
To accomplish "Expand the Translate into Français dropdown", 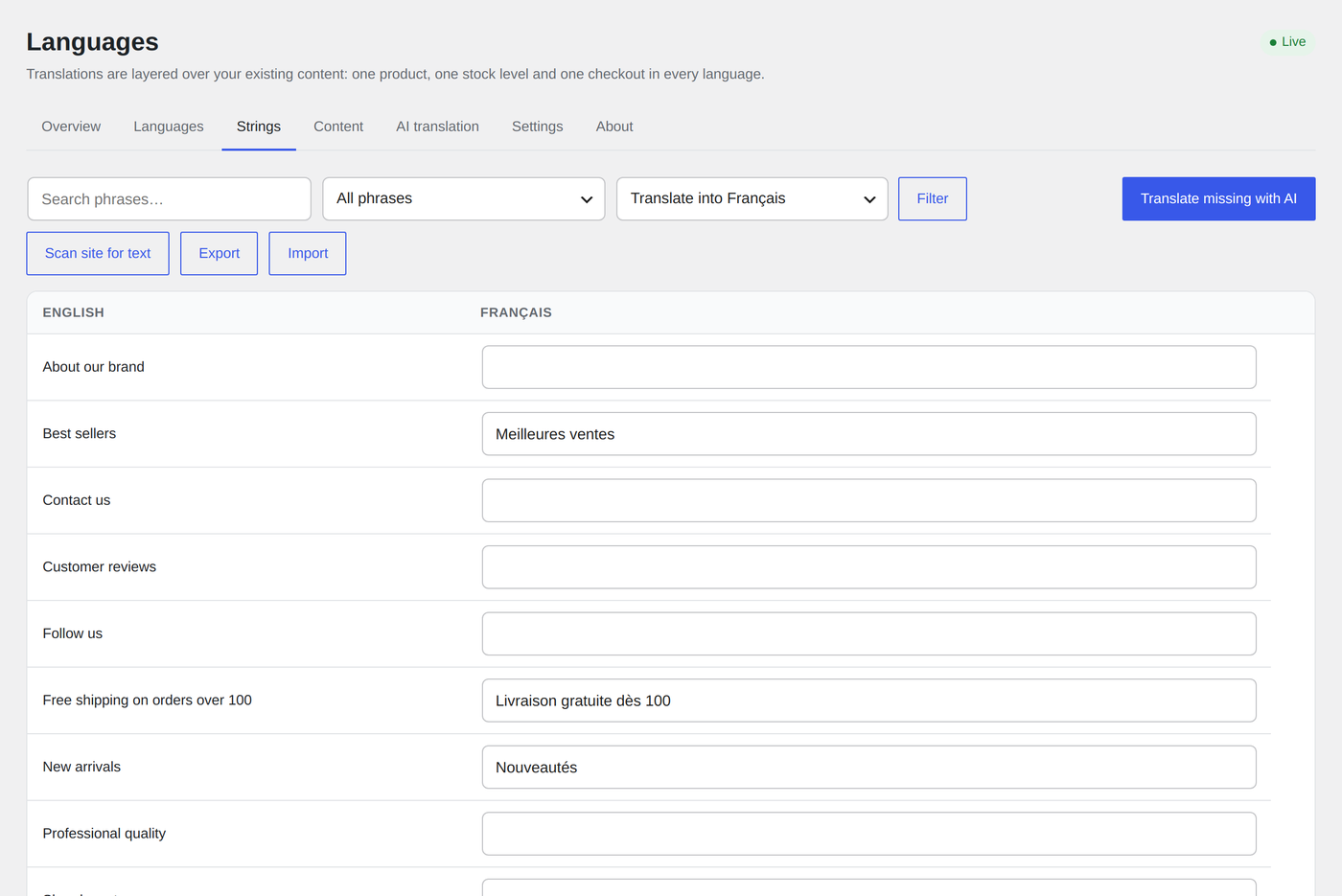I will (752, 199).
